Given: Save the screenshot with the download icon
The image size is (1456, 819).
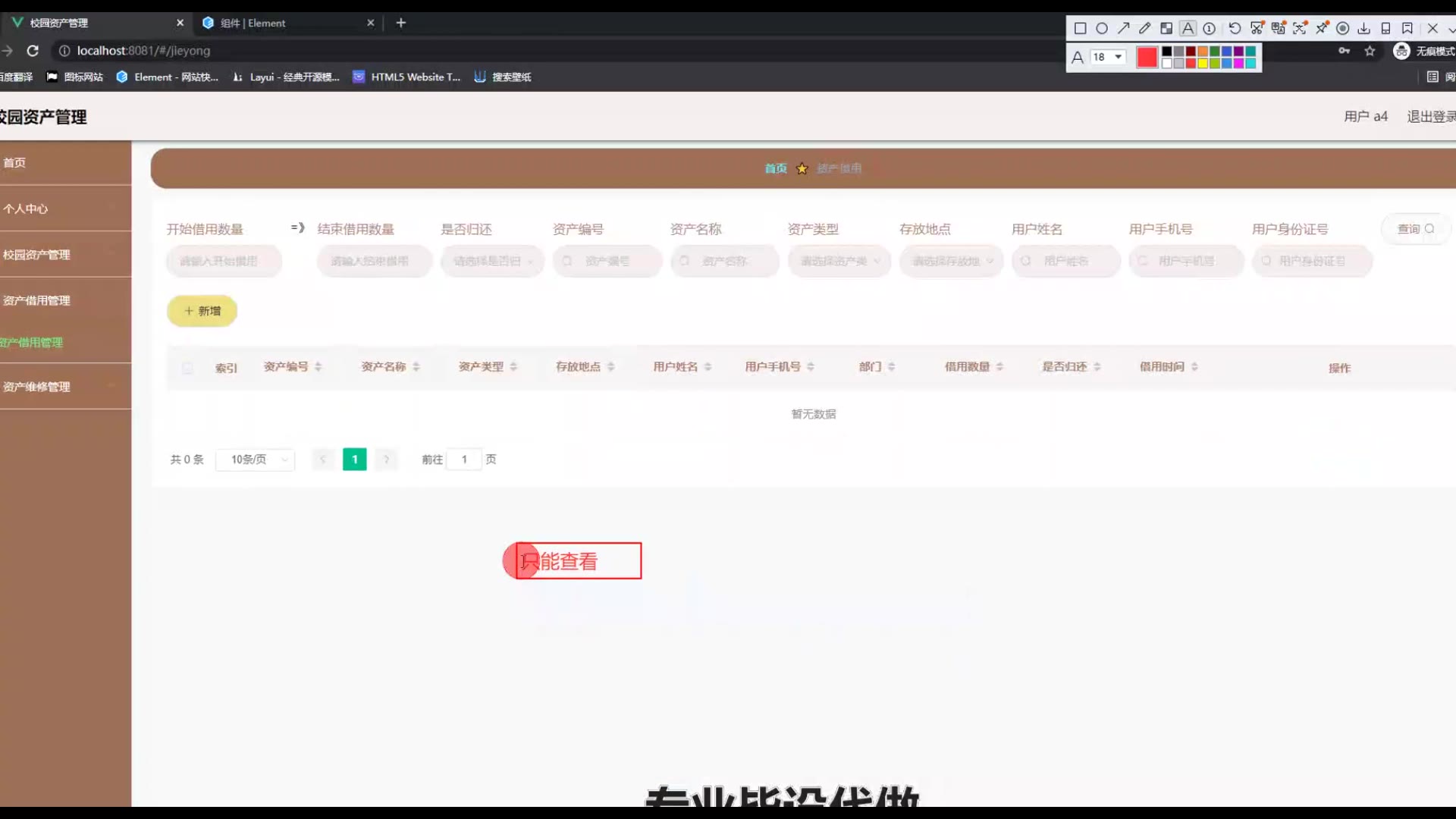Looking at the screenshot, I should [1363, 28].
